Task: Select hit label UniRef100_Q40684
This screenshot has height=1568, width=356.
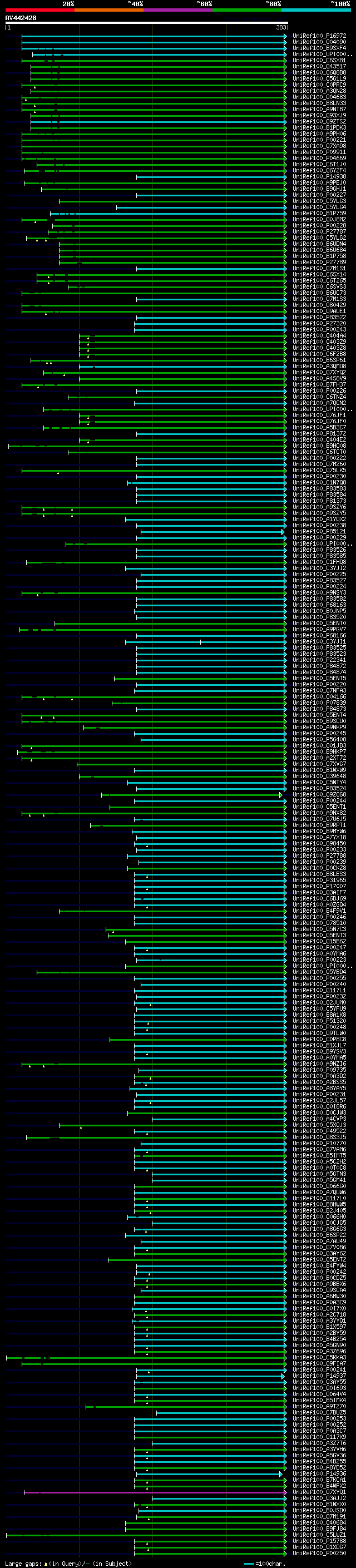Action: 319,1523
